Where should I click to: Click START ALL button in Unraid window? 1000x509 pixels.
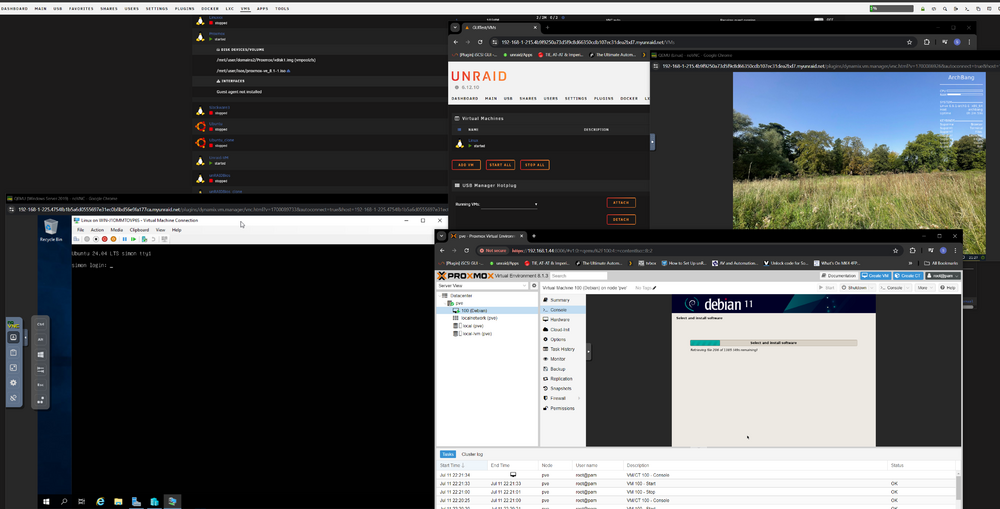click(501, 165)
